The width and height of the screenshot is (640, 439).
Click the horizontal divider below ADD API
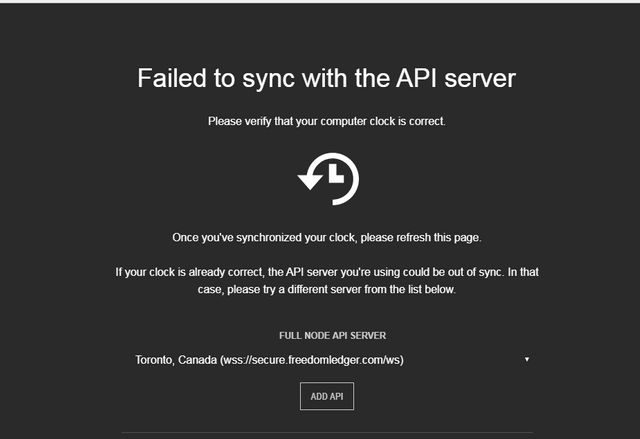tap(327, 434)
